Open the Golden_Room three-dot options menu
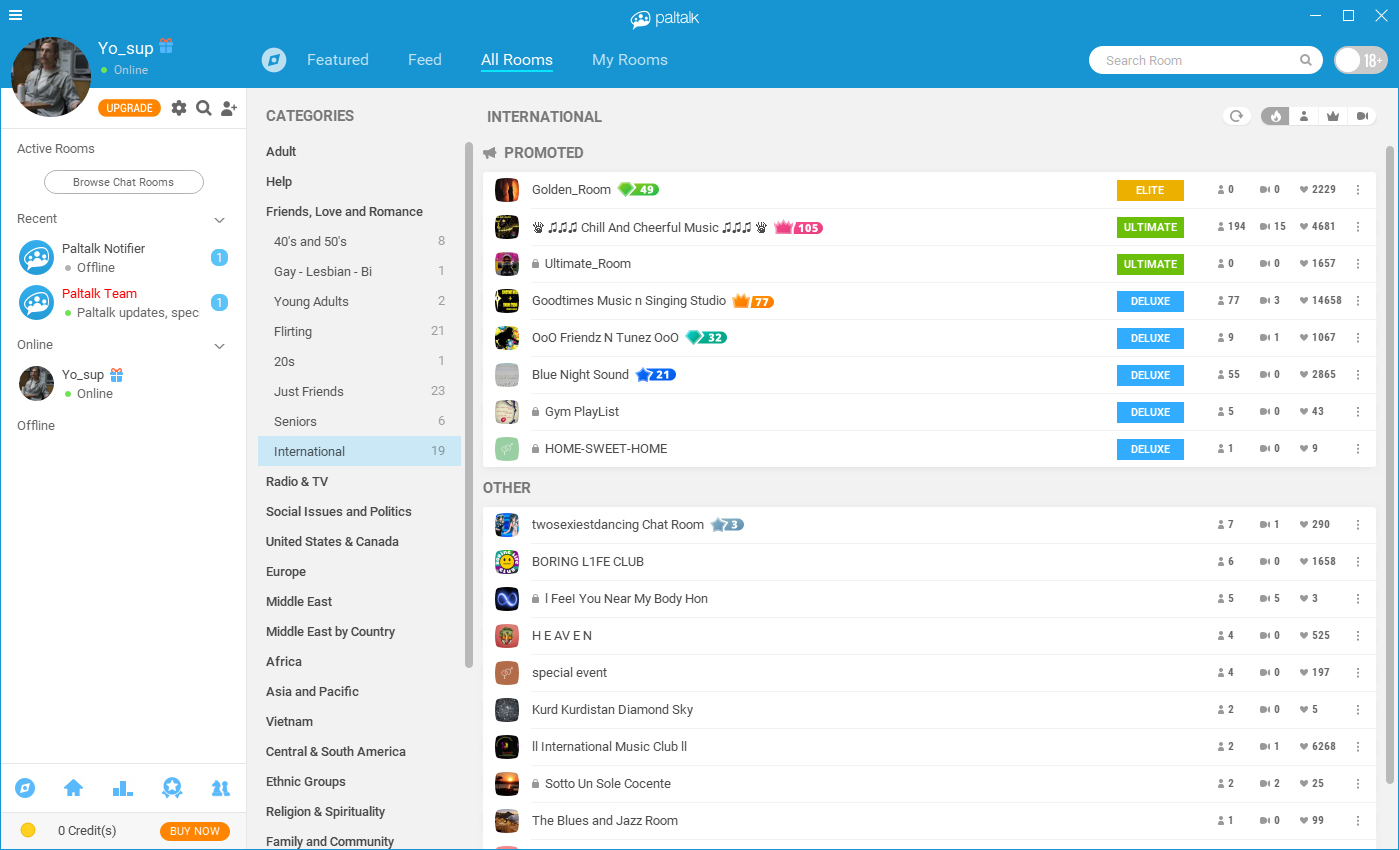Image resolution: width=1399 pixels, height=850 pixels. pyautogui.click(x=1358, y=190)
